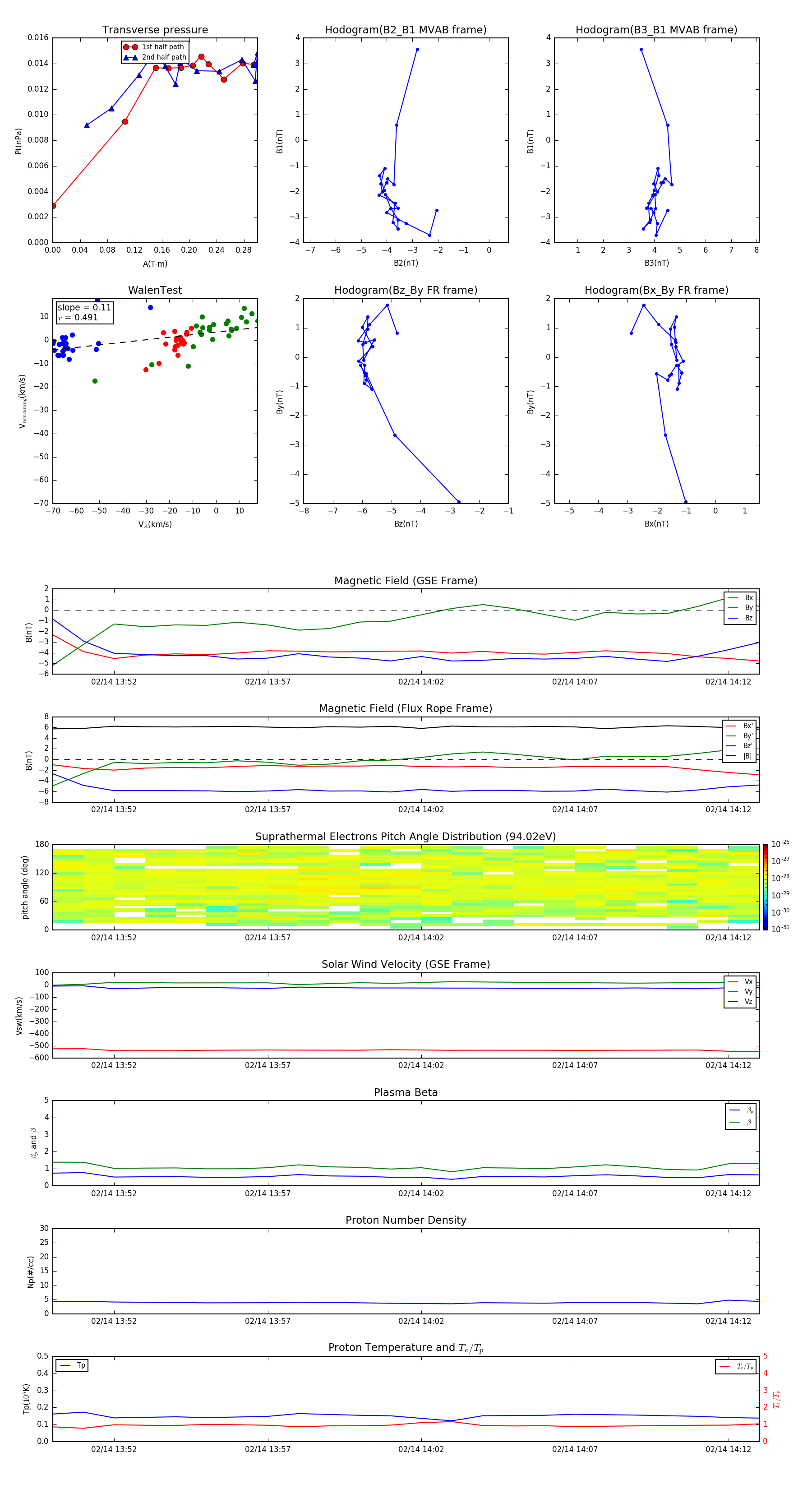Click the Vy legend entry in Solar Wind plot

click(x=741, y=992)
